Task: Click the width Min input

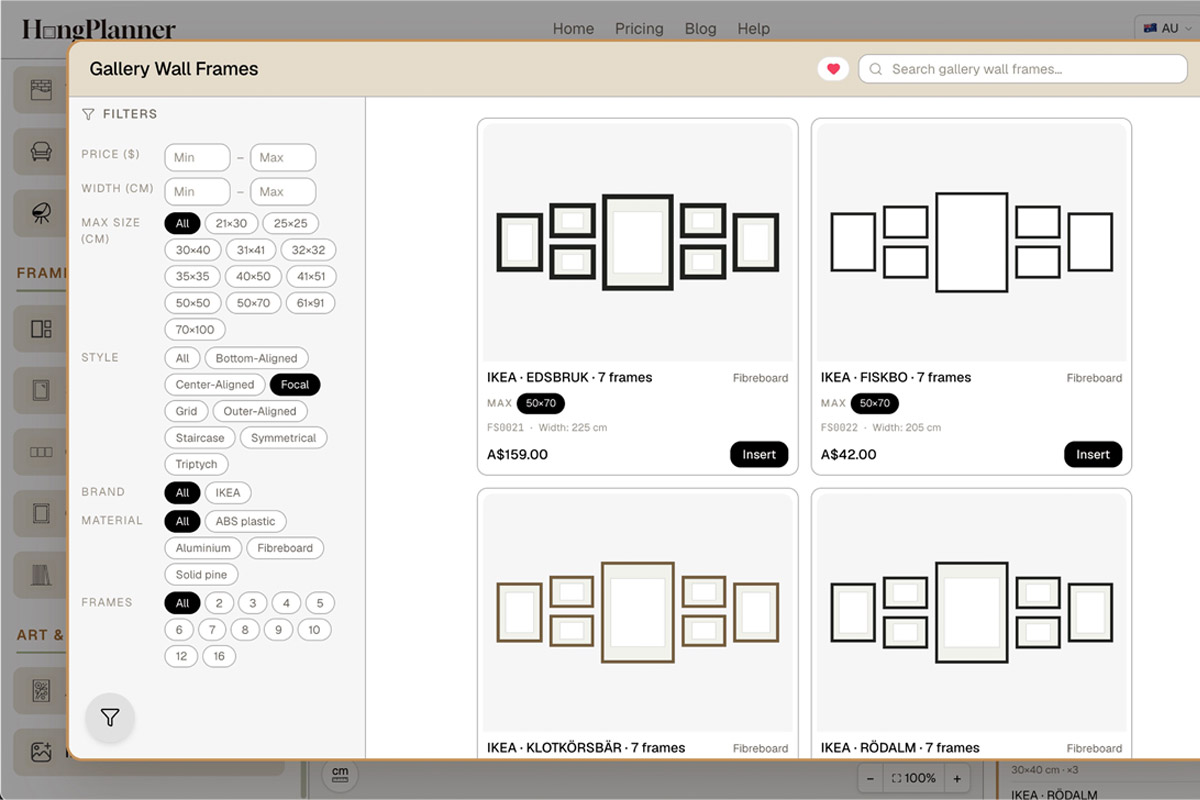Action: point(197,192)
